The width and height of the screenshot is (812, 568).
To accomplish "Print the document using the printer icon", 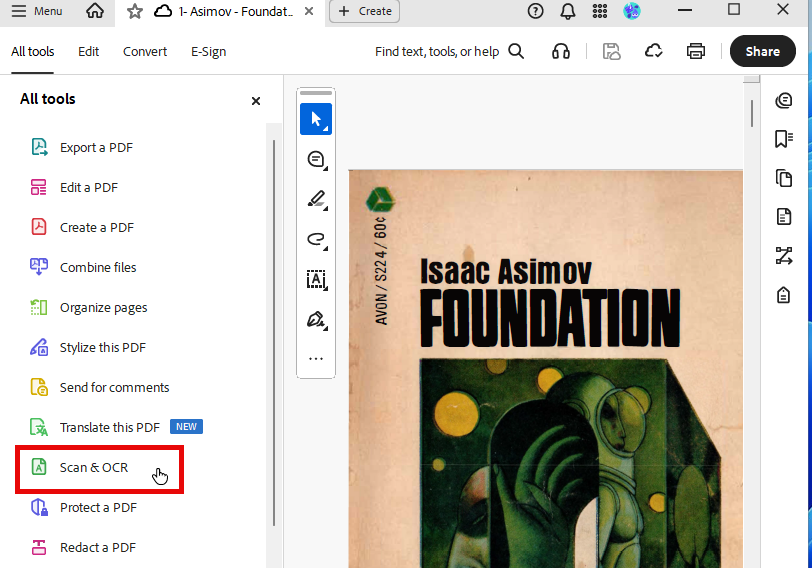I will coord(696,51).
